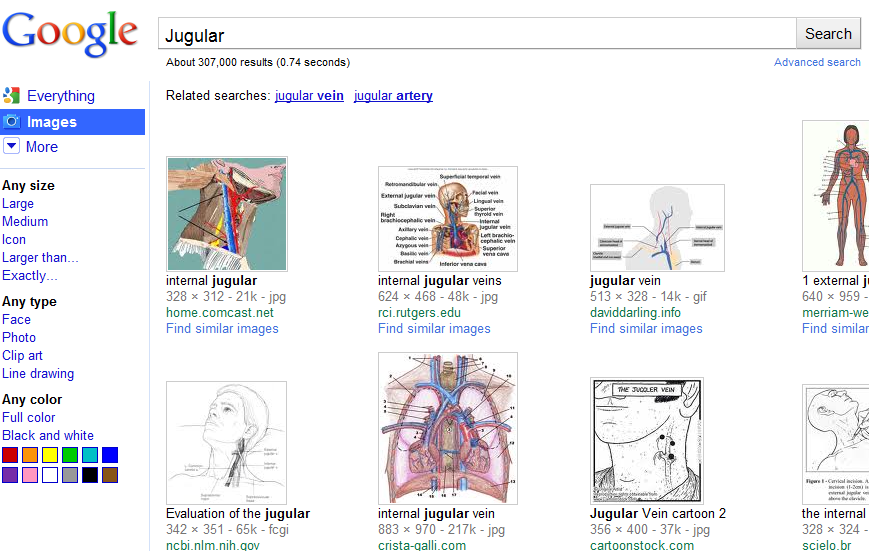This screenshot has width=869, height=551.
Task: Filter by Face type
Action: pyautogui.click(x=16, y=319)
